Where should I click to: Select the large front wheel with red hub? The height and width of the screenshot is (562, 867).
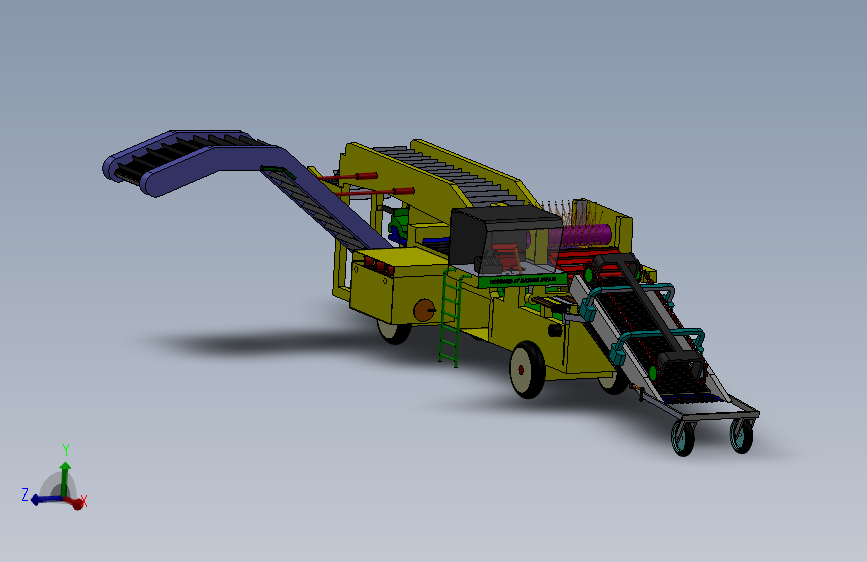tap(527, 370)
